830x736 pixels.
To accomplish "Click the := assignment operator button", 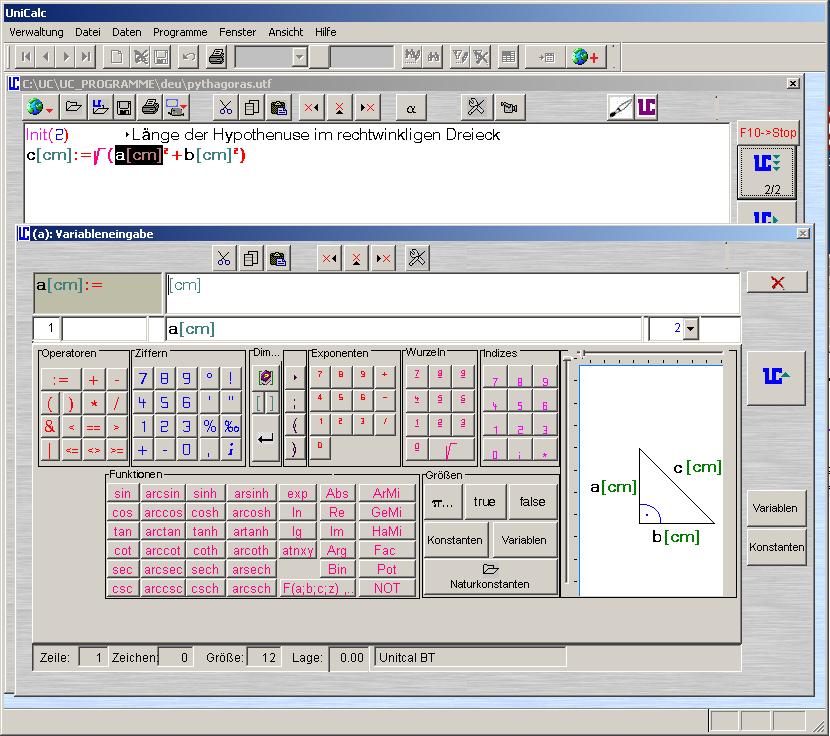I will pos(61,380).
